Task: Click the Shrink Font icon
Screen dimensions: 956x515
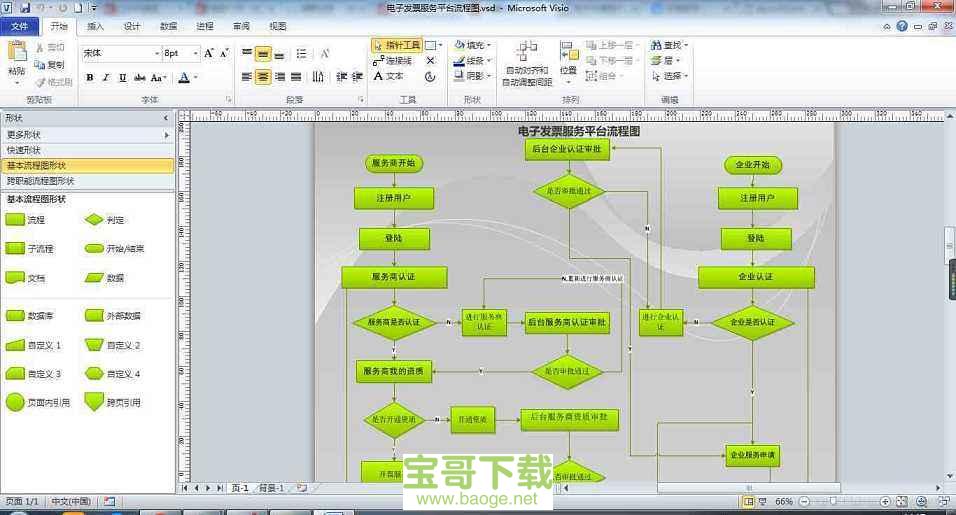Action: (x=224, y=53)
